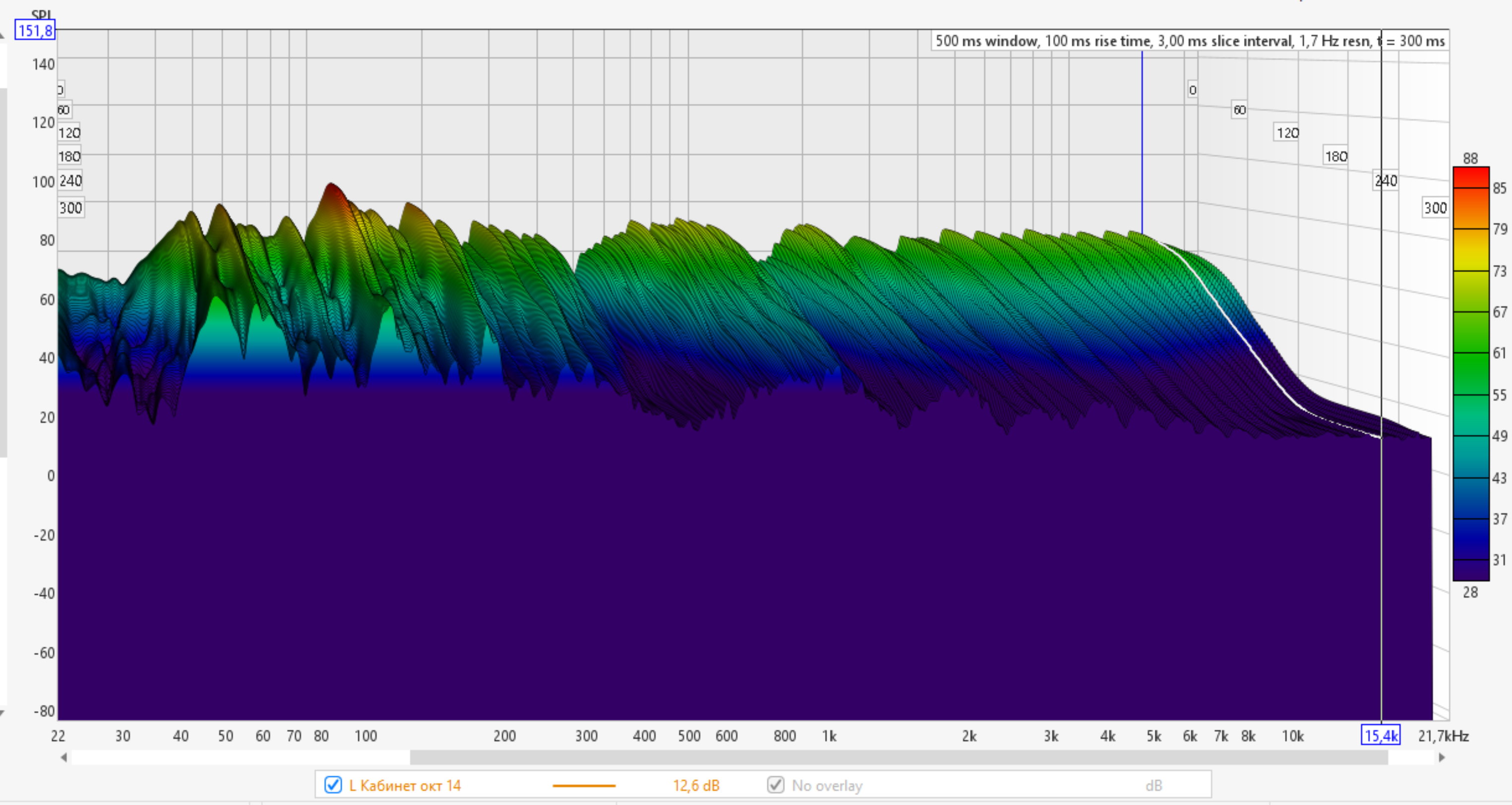Click the 300 ms time label on right axis

(x=1435, y=208)
